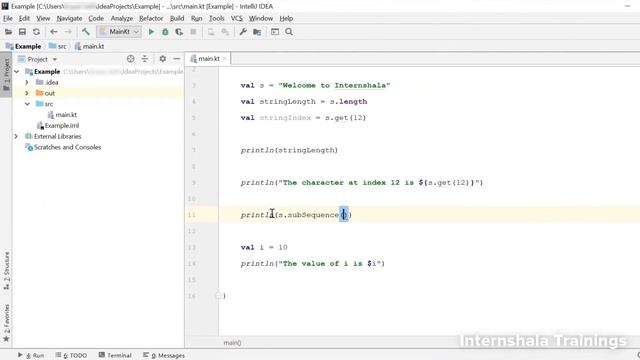Open the Code menu
The image size is (640, 360).
[x=96, y=18]
